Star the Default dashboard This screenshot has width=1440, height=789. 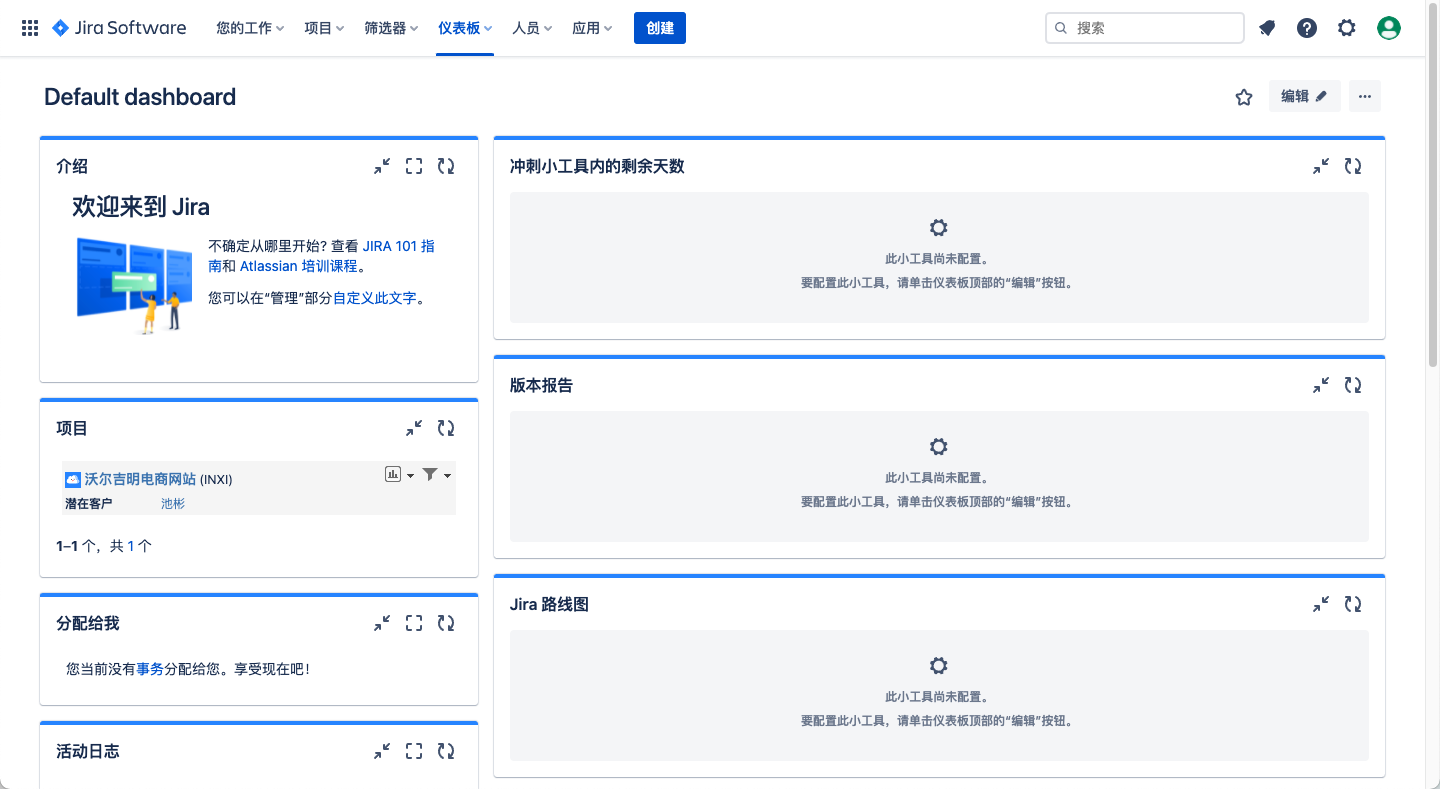pos(1244,97)
